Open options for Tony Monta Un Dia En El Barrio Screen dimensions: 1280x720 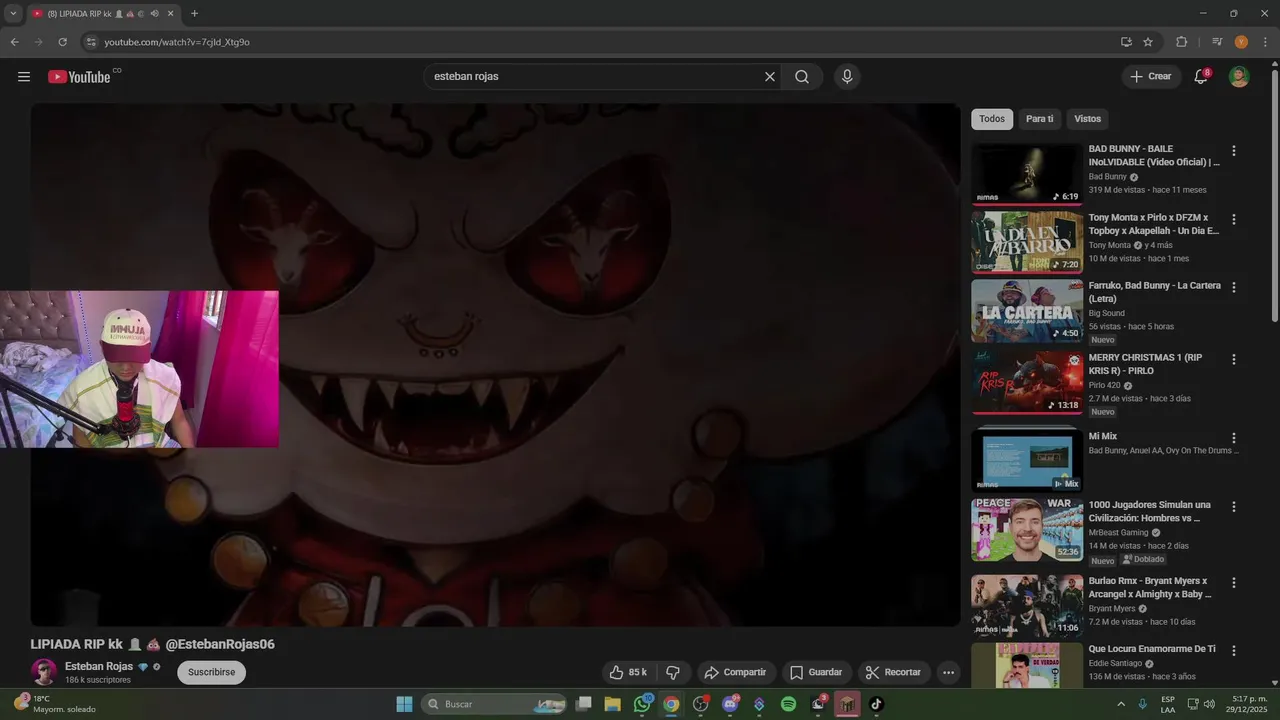point(1234,219)
